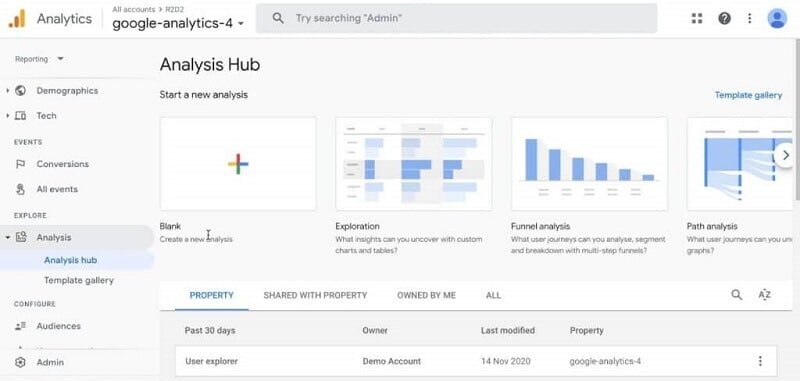Click the Past 30 days header

pos(210,331)
